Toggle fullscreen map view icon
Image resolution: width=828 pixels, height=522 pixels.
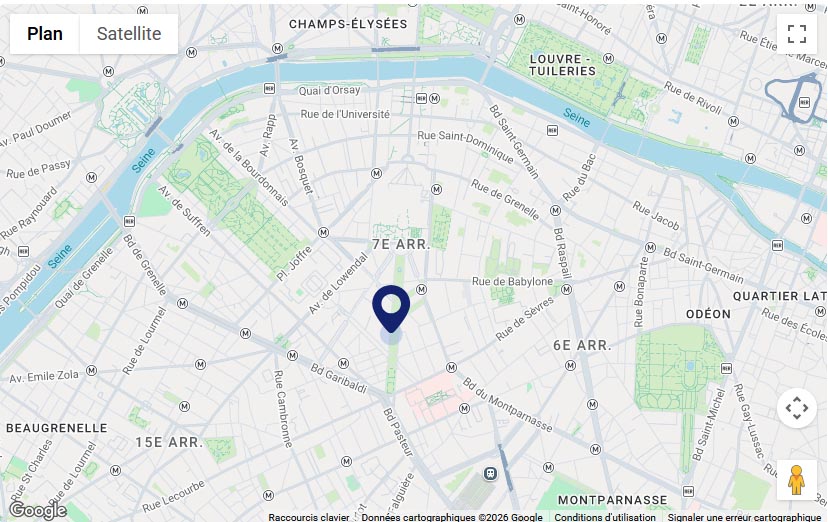point(796,34)
